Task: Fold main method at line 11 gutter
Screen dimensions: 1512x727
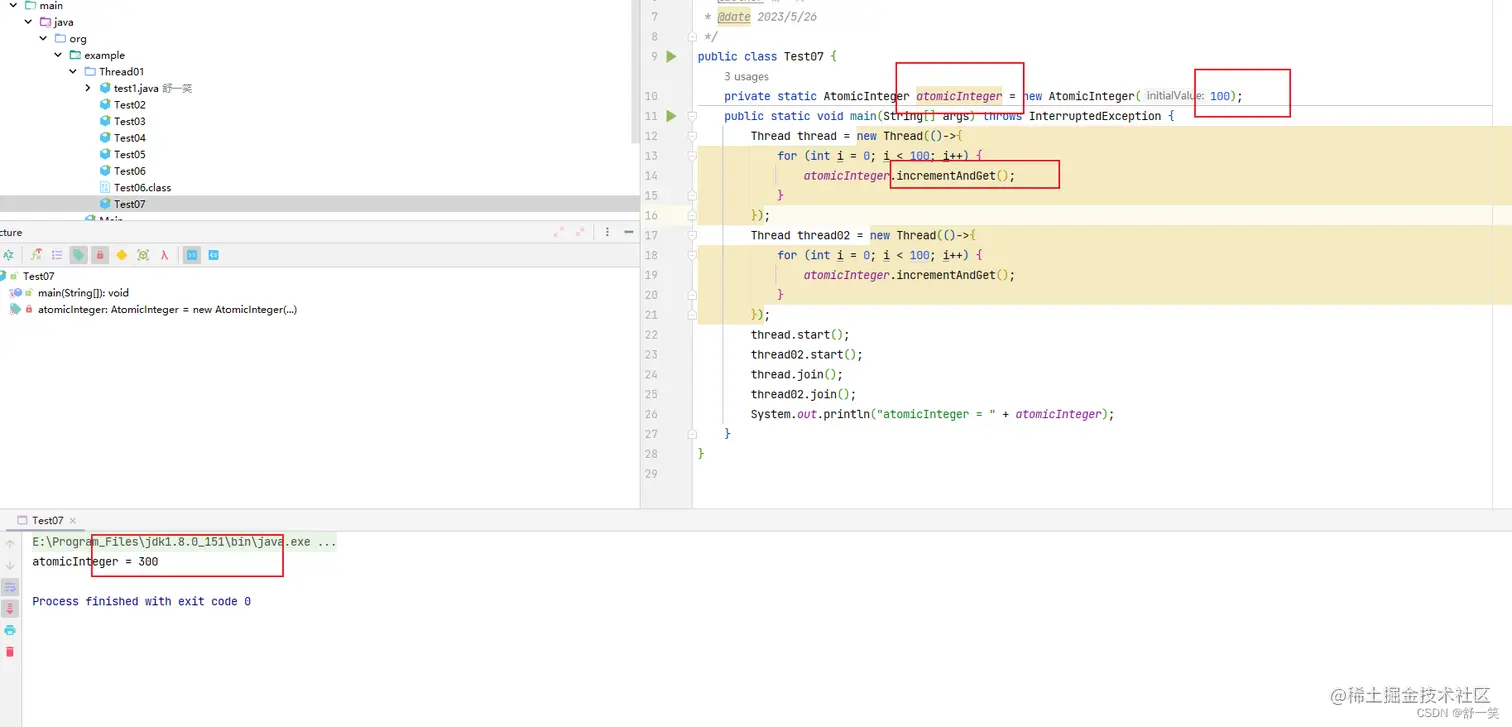Action: pos(691,116)
